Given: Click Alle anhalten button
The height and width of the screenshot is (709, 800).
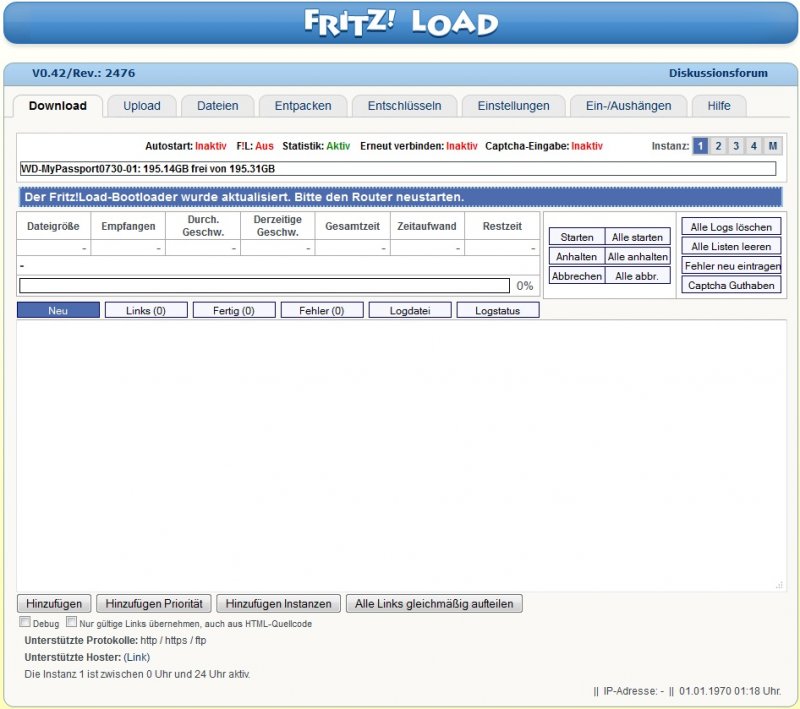Looking at the screenshot, I should click(637, 257).
